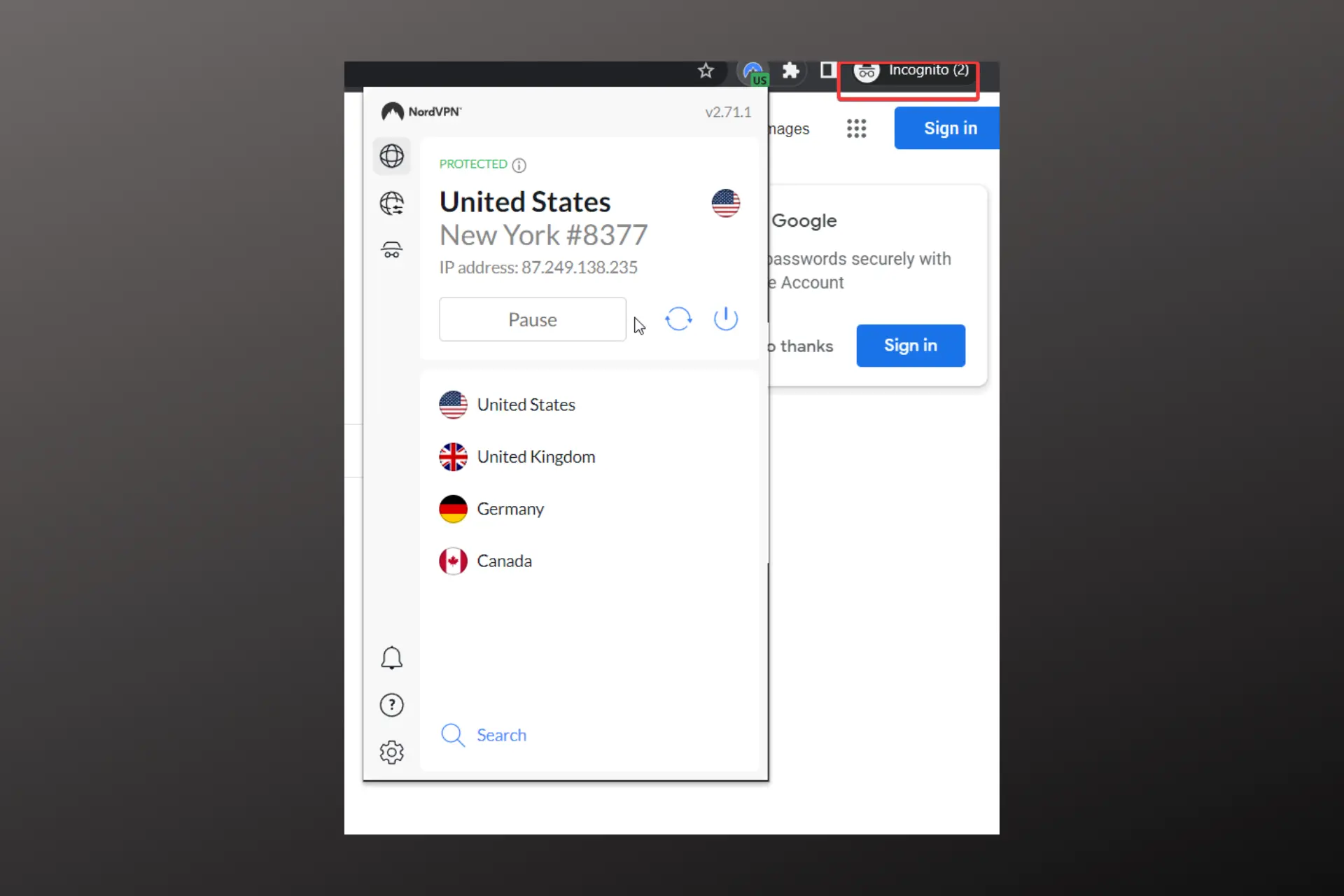1344x896 pixels.
Task: Click the help question mark icon
Action: click(x=391, y=705)
